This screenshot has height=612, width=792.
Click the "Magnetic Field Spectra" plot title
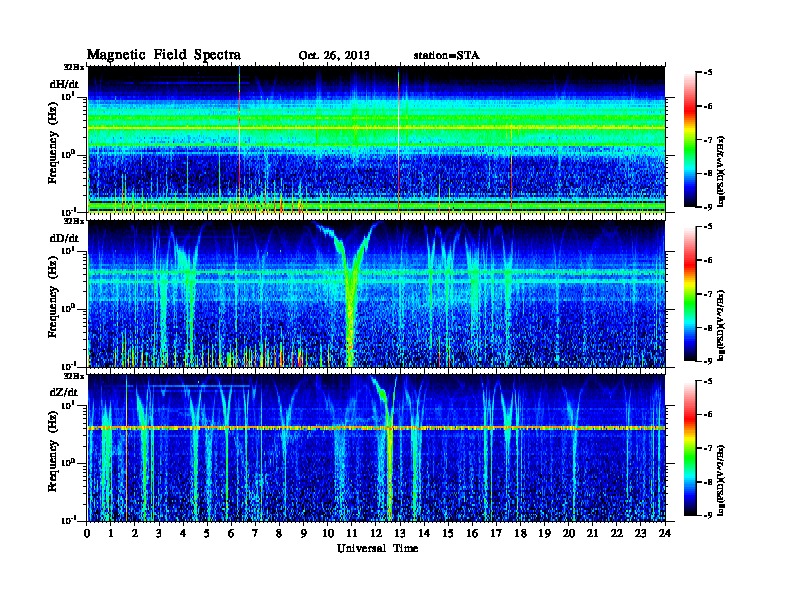tap(164, 55)
